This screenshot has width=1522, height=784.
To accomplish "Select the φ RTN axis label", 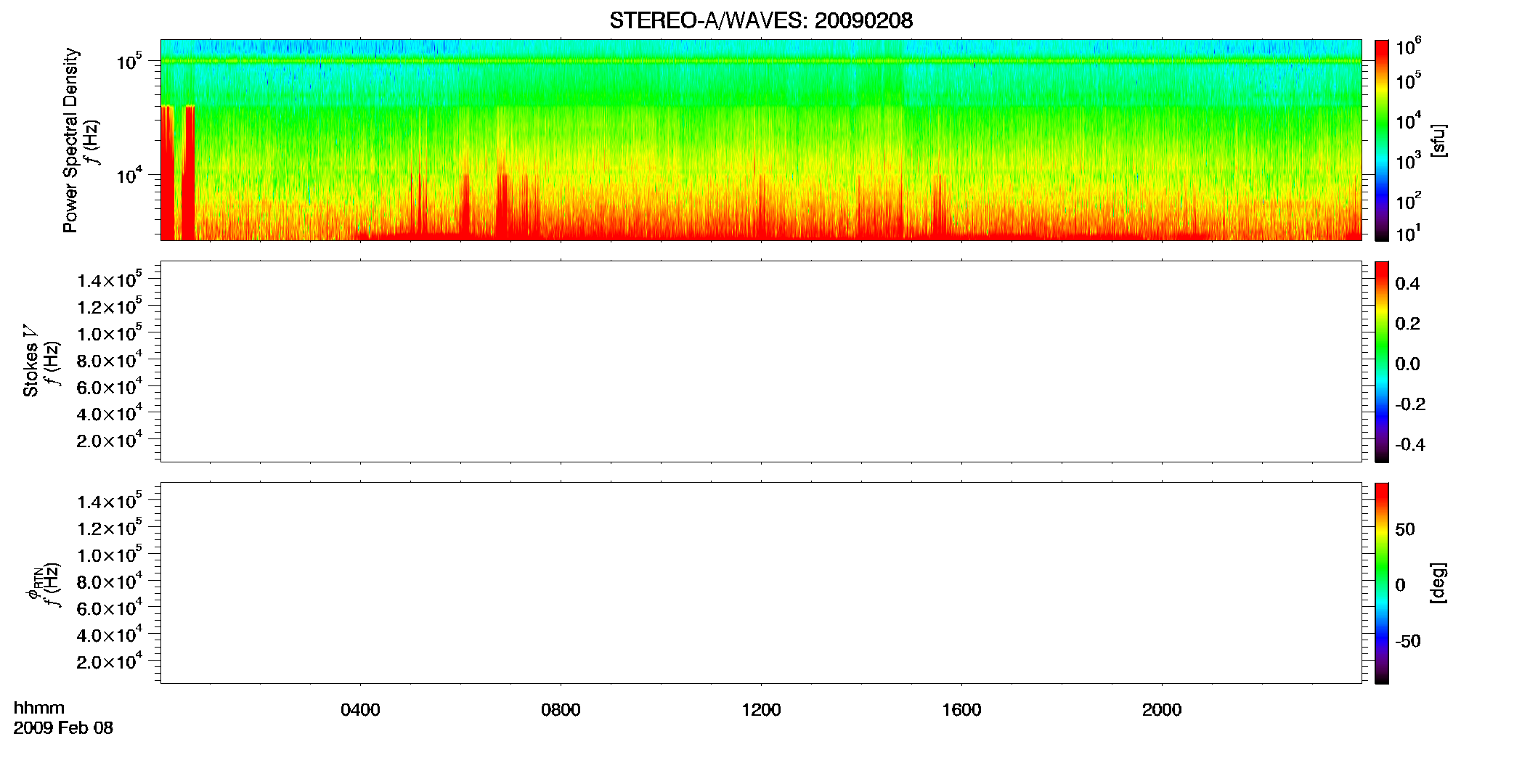I will 35,583.
